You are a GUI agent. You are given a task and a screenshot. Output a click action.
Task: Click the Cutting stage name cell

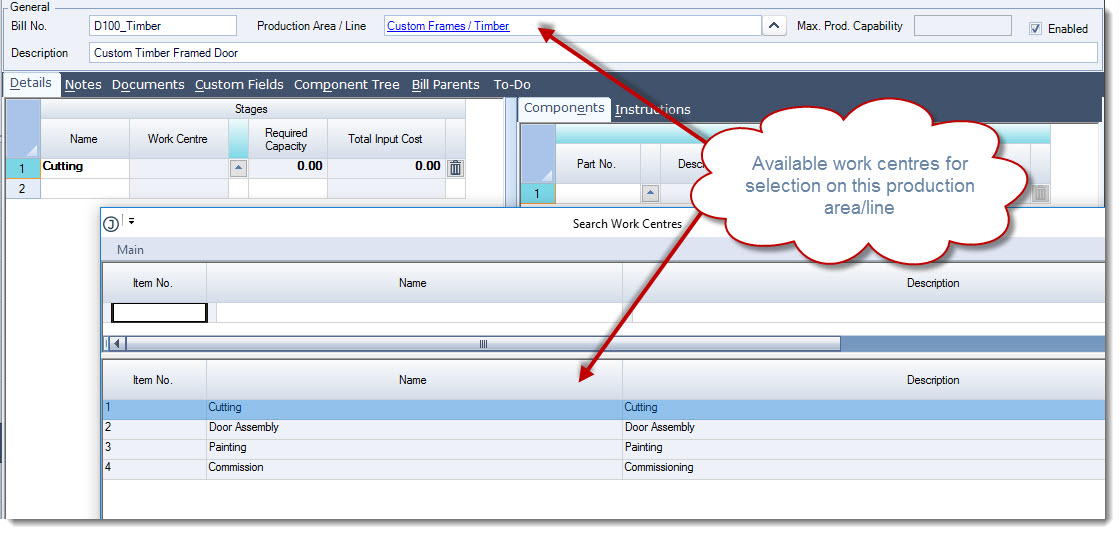(x=85, y=168)
